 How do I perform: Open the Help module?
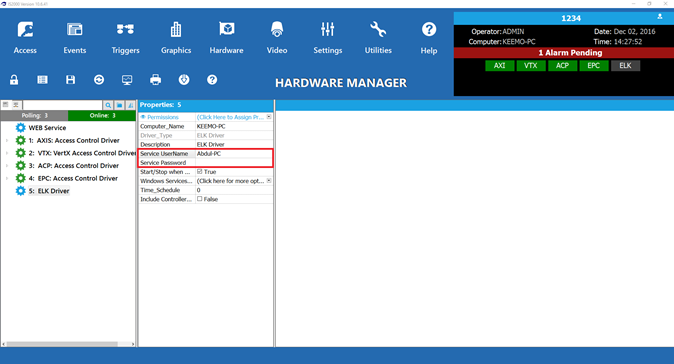(429, 38)
